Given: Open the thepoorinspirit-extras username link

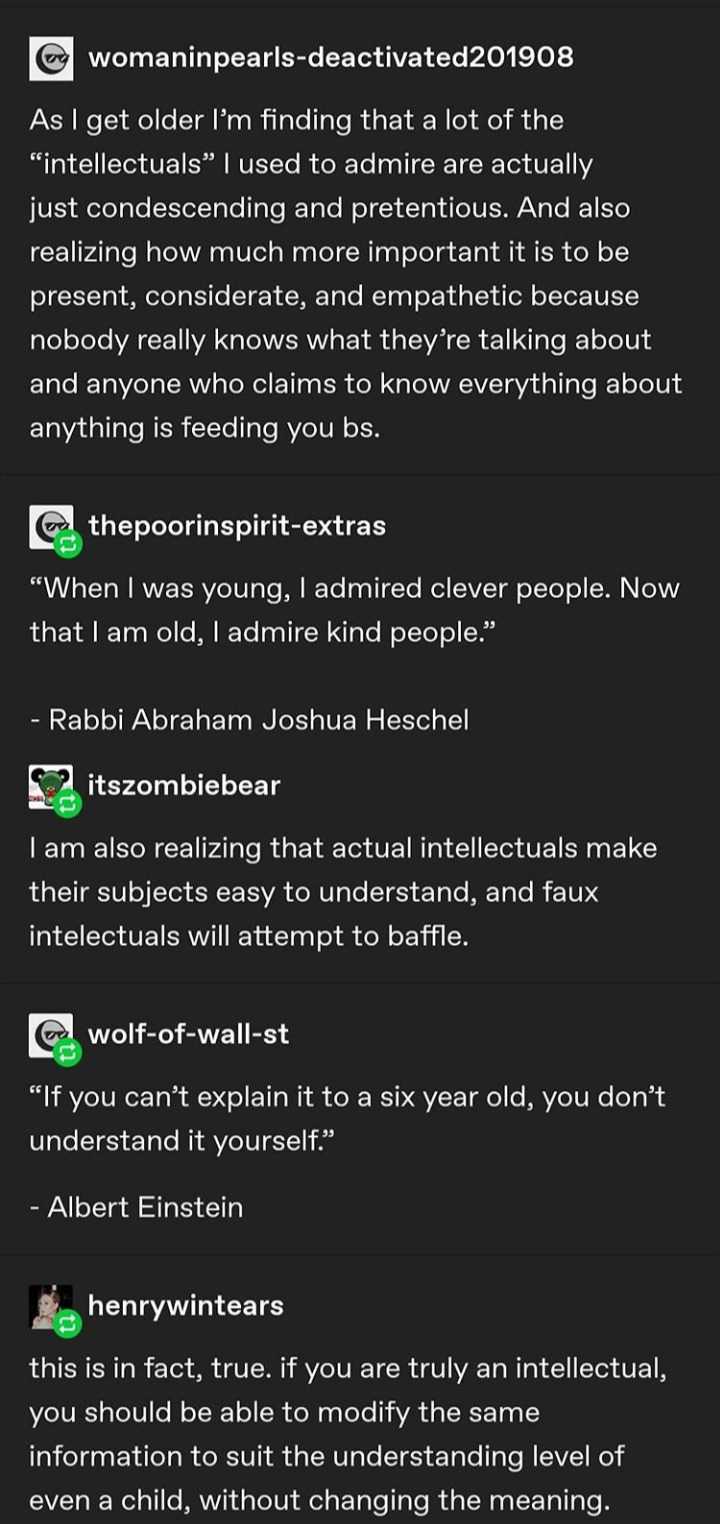Looking at the screenshot, I should coord(237,524).
